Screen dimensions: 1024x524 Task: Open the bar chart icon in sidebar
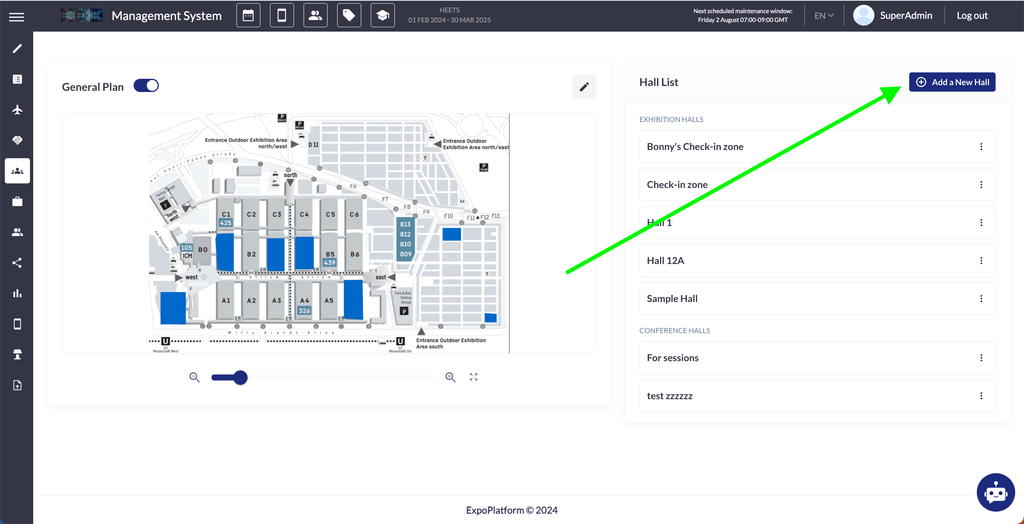(x=17, y=294)
